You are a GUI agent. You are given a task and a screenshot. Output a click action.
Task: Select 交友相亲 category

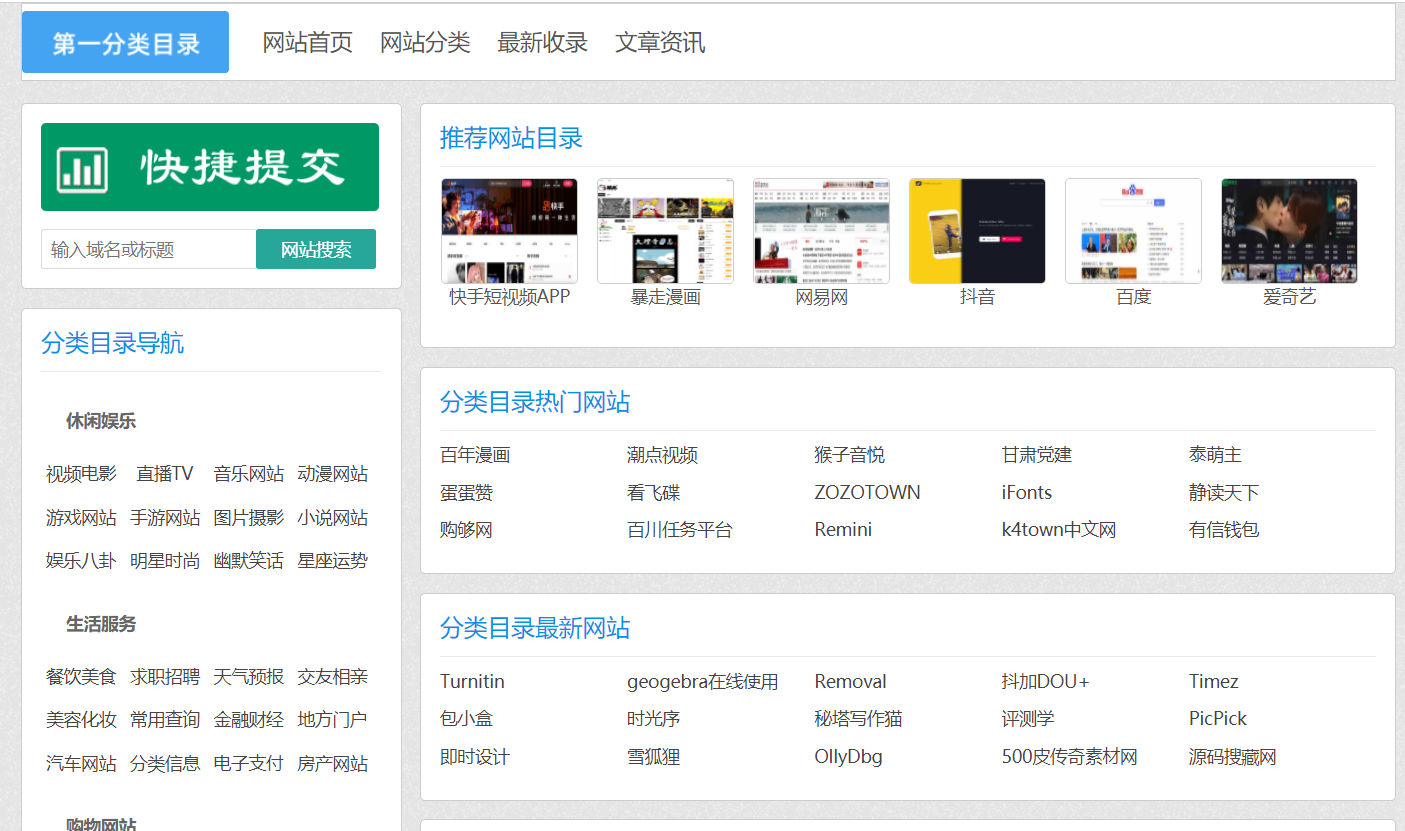click(332, 677)
